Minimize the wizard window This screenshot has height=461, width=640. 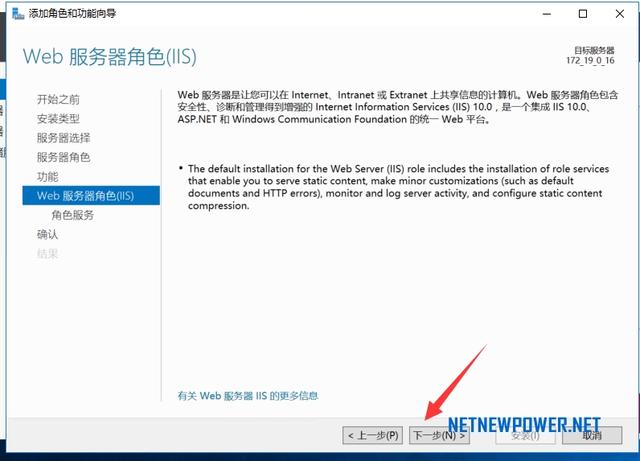[x=547, y=14]
